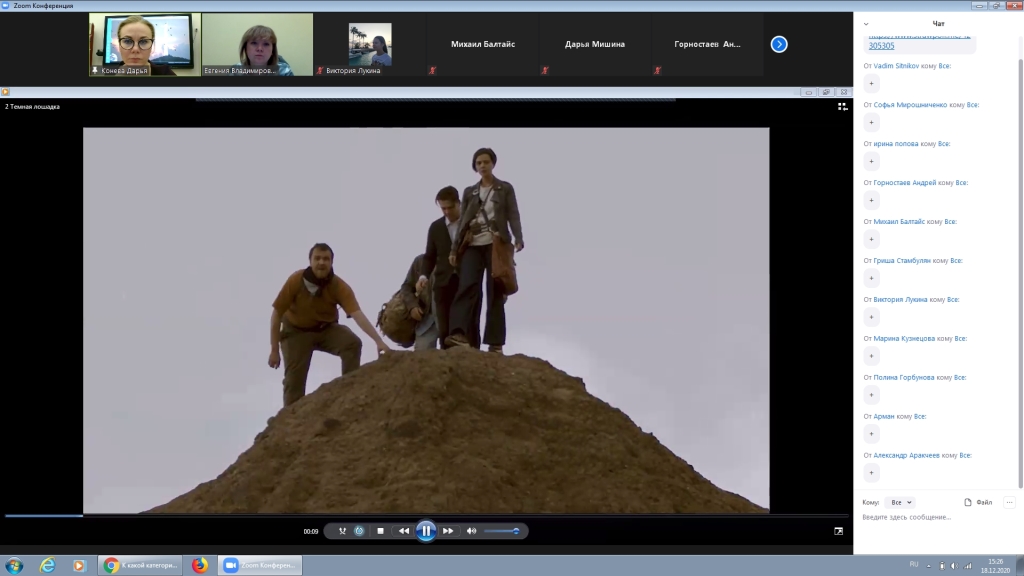Open more chat options with the ellipsis
This screenshot has width=1024, height=576.
click(x=1009, y=502)
